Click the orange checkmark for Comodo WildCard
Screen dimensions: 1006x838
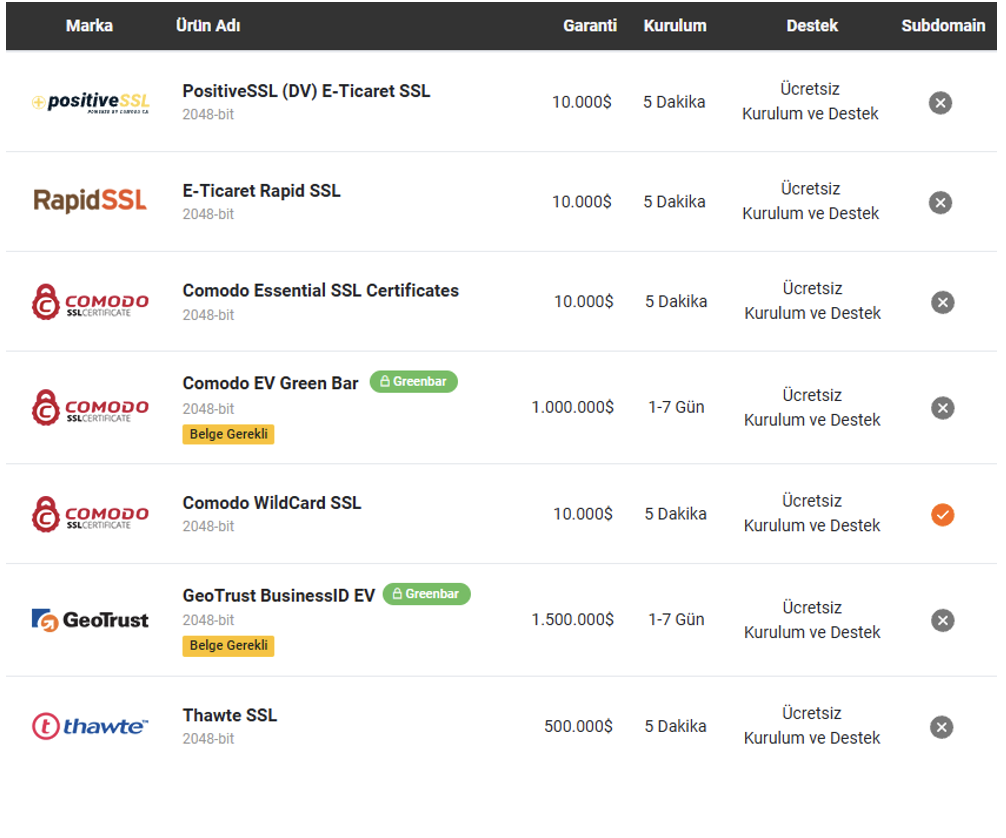click(x=941, y=514)
